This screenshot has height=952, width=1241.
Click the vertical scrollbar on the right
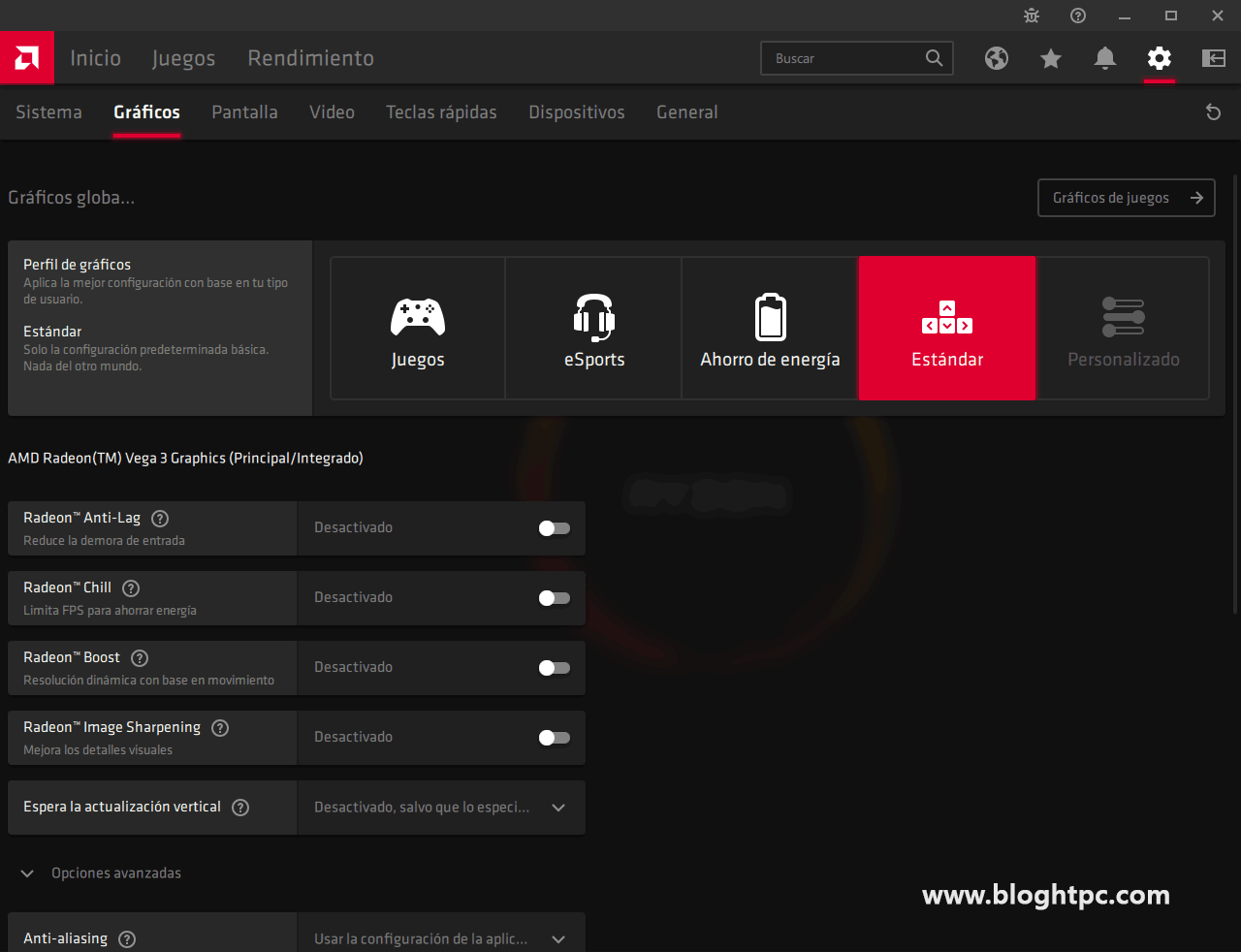[x=1234, y=393]
